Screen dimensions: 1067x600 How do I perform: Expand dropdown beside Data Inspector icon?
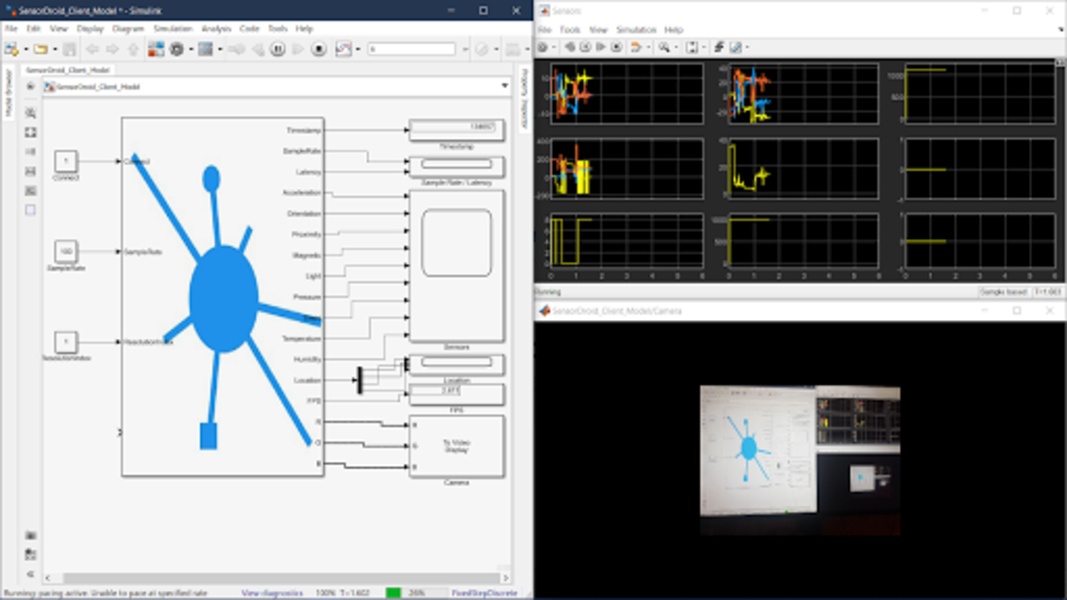tap(358, 49)
